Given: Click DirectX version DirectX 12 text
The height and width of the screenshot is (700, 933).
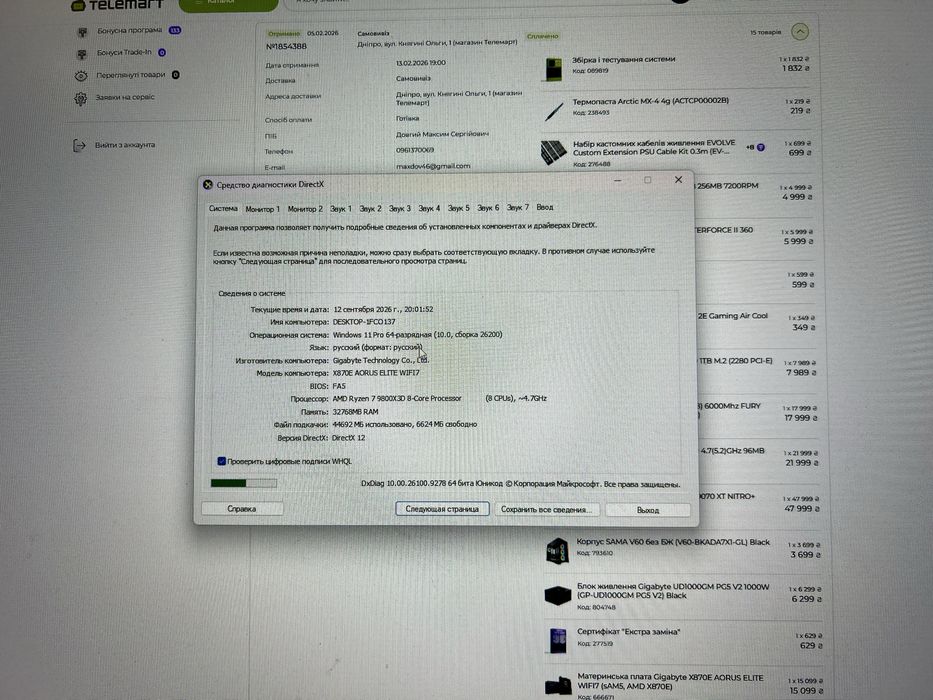Looking at the screenshot, I should click(348, 438).
